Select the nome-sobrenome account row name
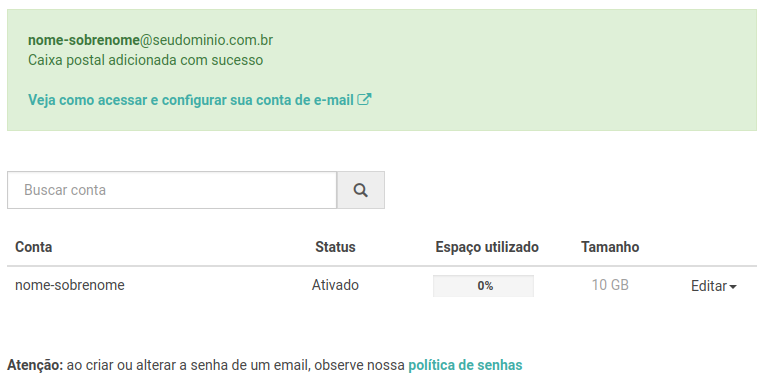Viewport: 765px width, 379px height. [x=70, y=285]
